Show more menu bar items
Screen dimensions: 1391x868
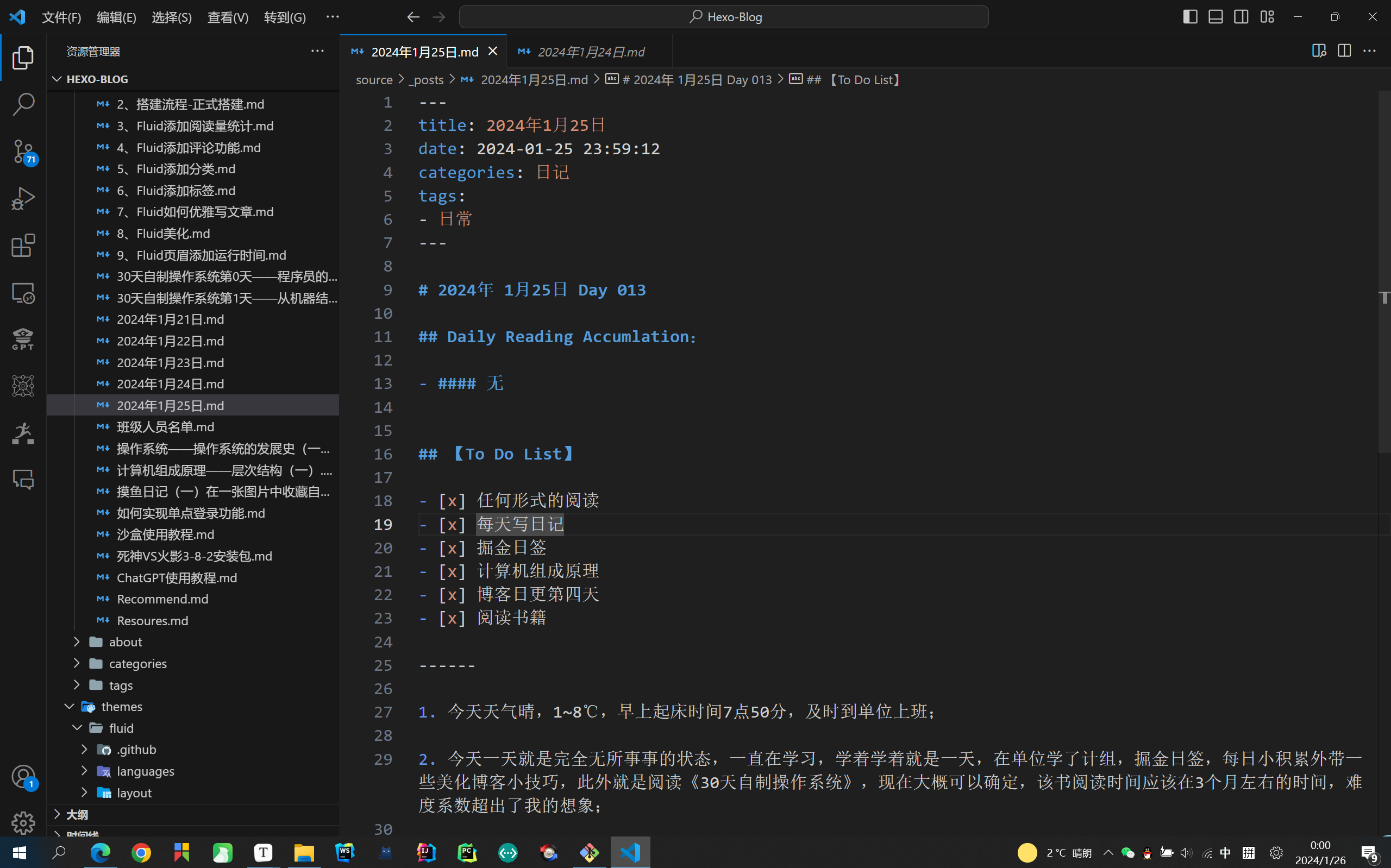(333, 17)
